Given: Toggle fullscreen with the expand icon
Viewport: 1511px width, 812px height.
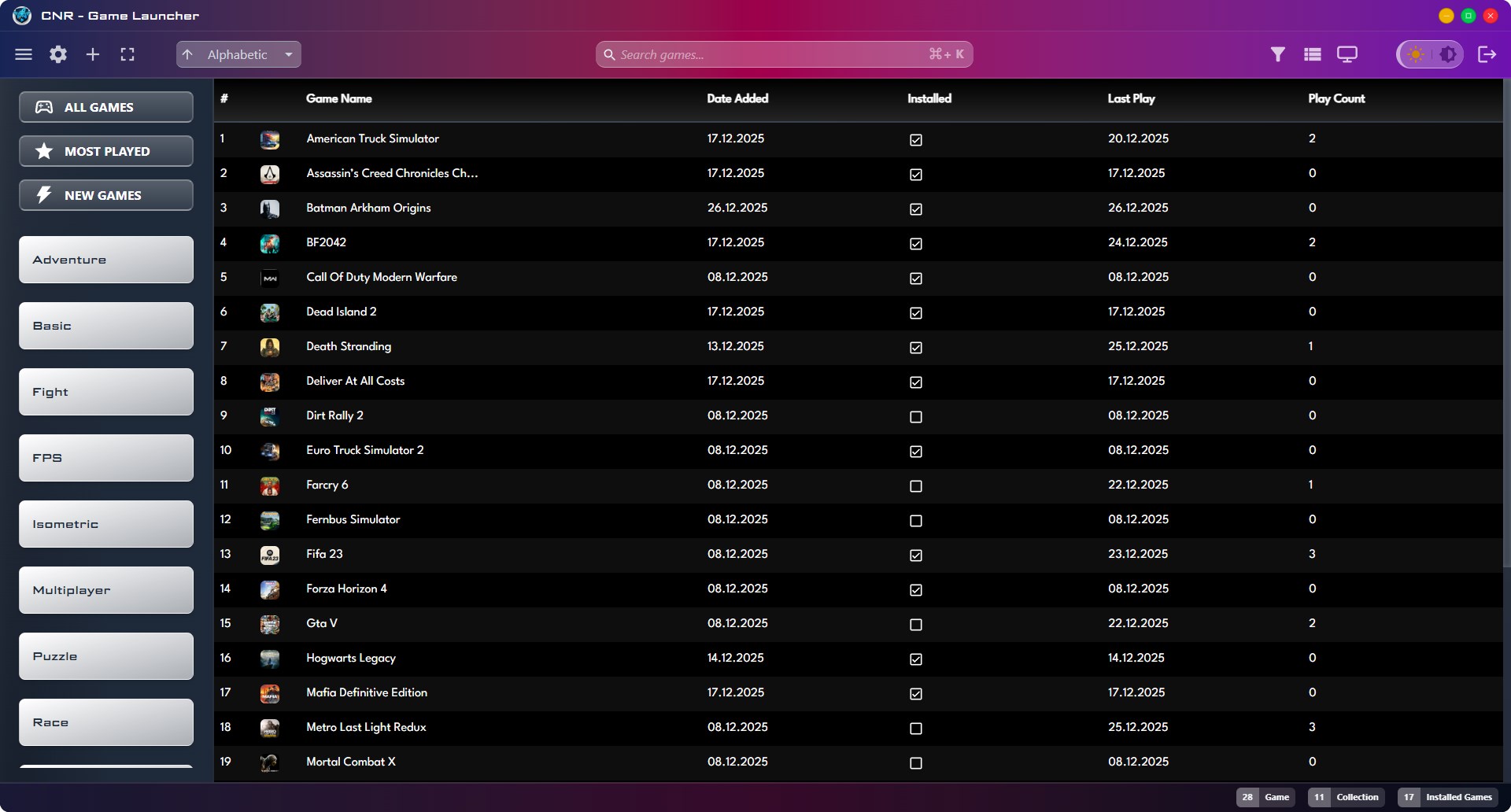Looking at the screenshot, I should point(127,54).
